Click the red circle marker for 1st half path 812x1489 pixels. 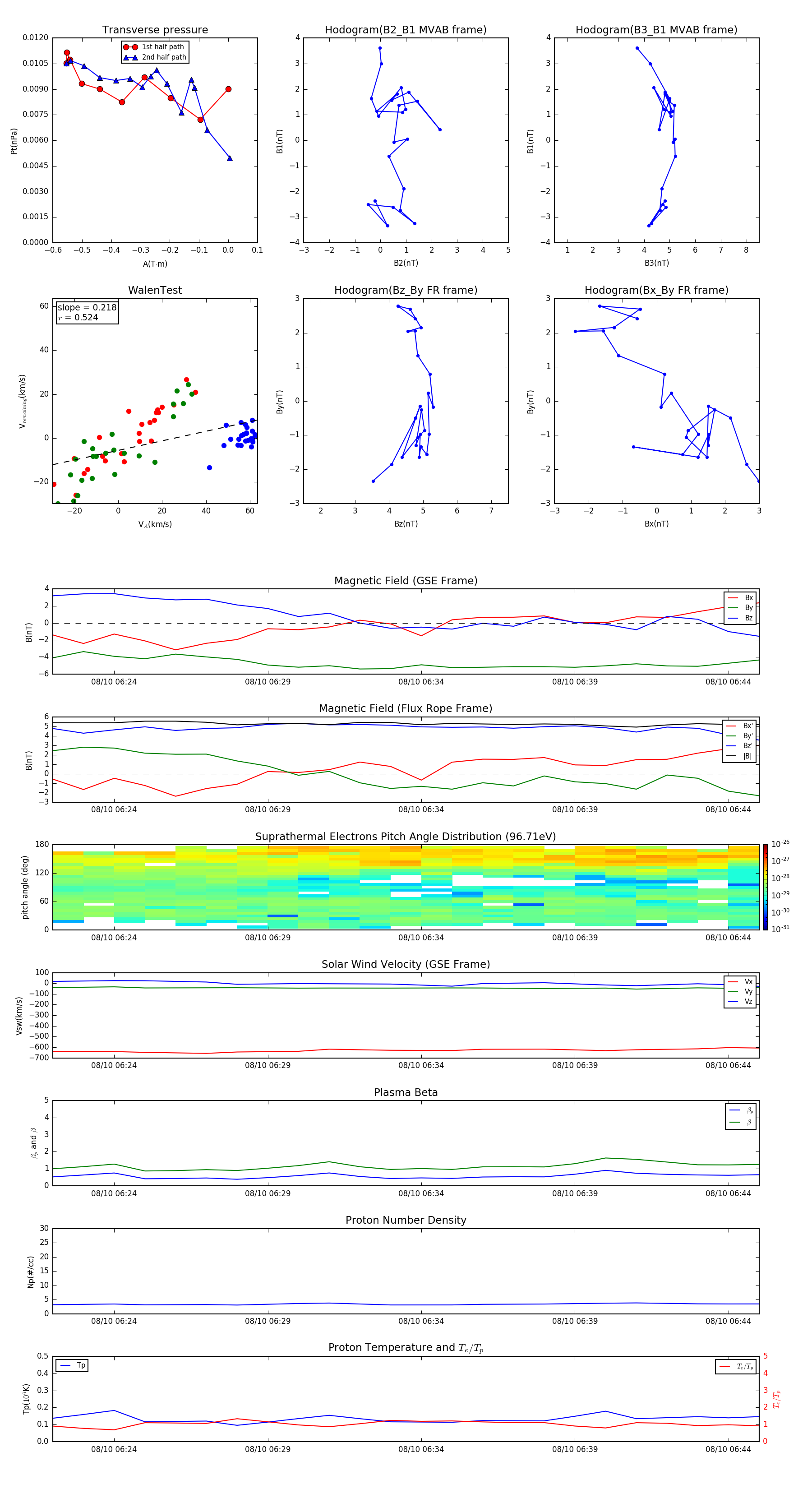130,47
